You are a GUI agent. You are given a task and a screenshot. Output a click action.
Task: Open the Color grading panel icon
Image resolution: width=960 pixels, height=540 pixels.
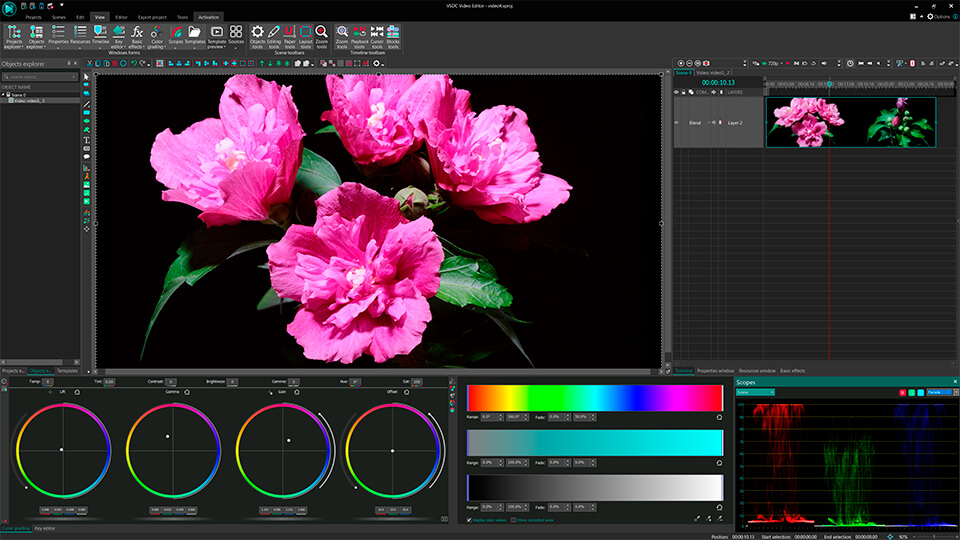tap(156, 37)
